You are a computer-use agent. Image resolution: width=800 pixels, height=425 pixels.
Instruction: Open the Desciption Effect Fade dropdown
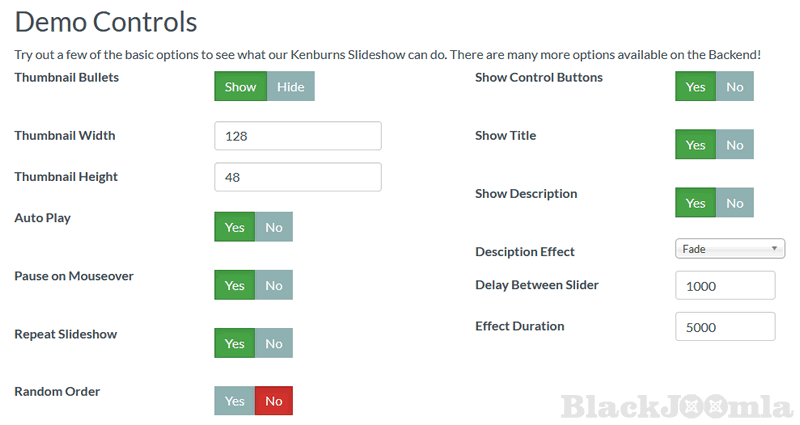[730, 249]
